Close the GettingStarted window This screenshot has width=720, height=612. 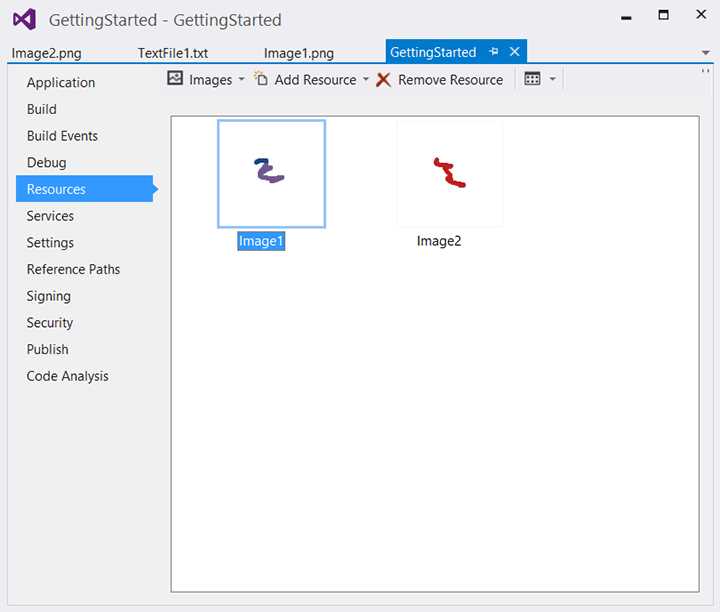point(701,14)
